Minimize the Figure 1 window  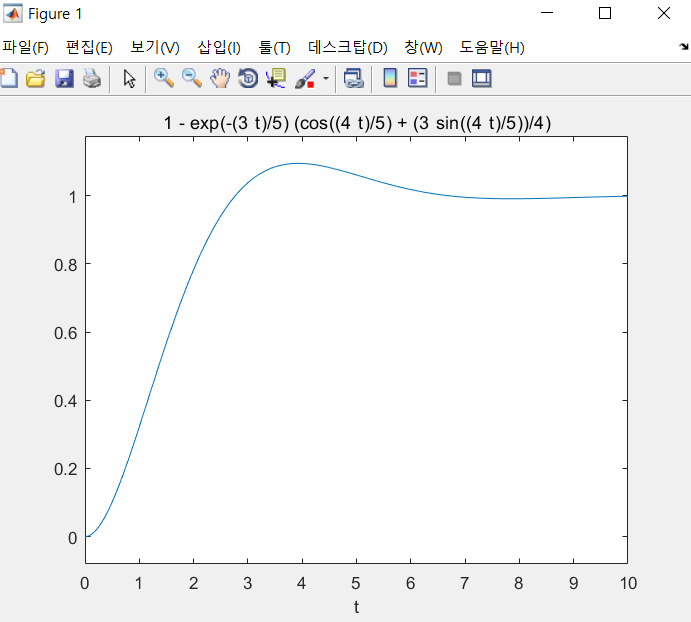547,13
